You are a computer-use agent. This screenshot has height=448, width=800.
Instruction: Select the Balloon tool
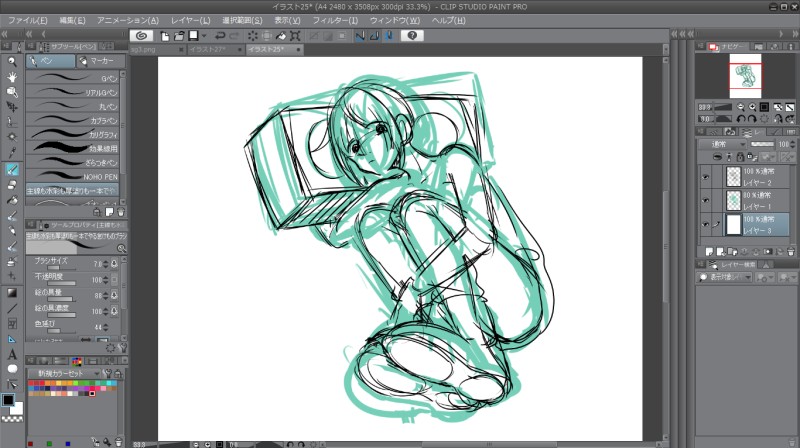pyautogui.click(x=12, y=369)
